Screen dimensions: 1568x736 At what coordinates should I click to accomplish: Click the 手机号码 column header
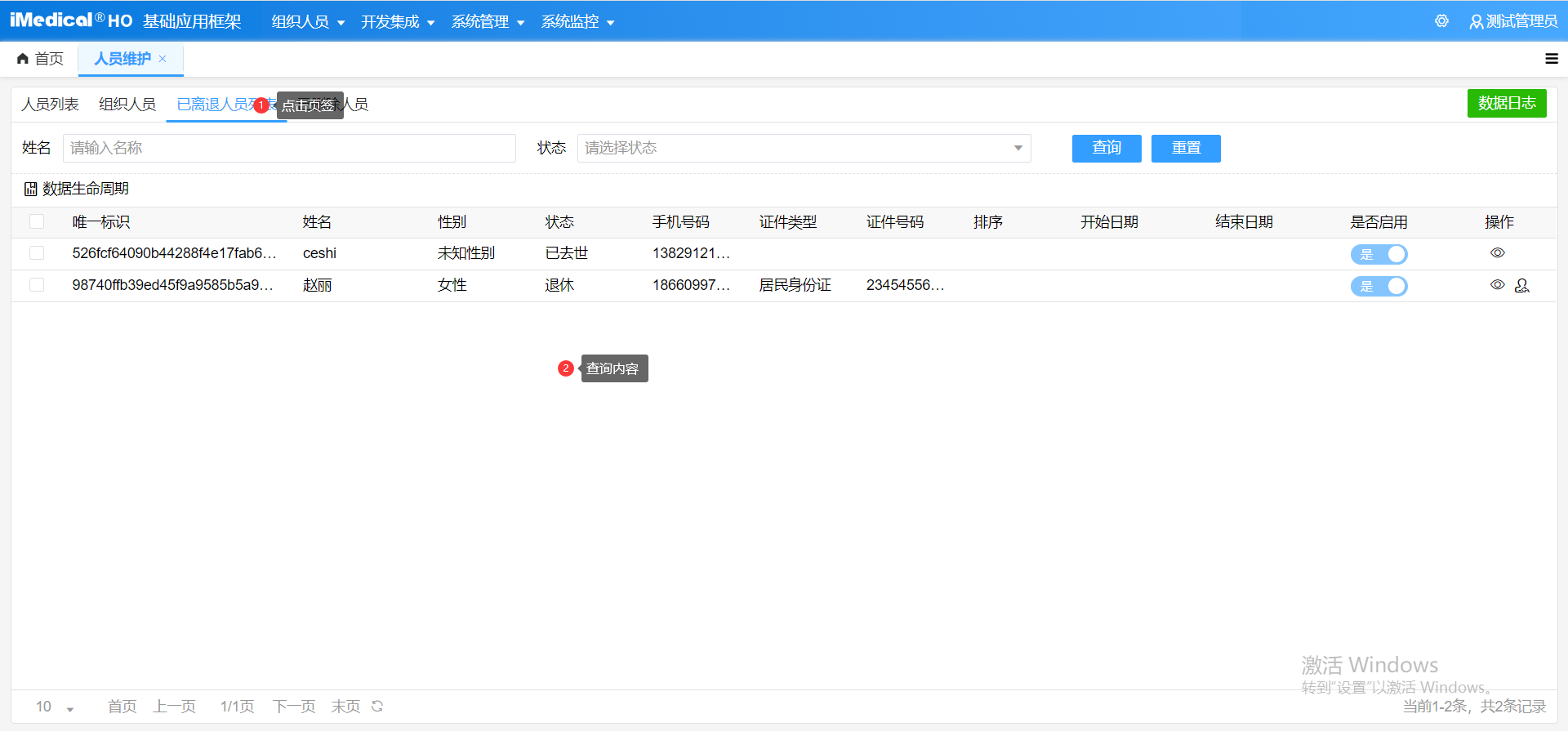pos(681,222)
